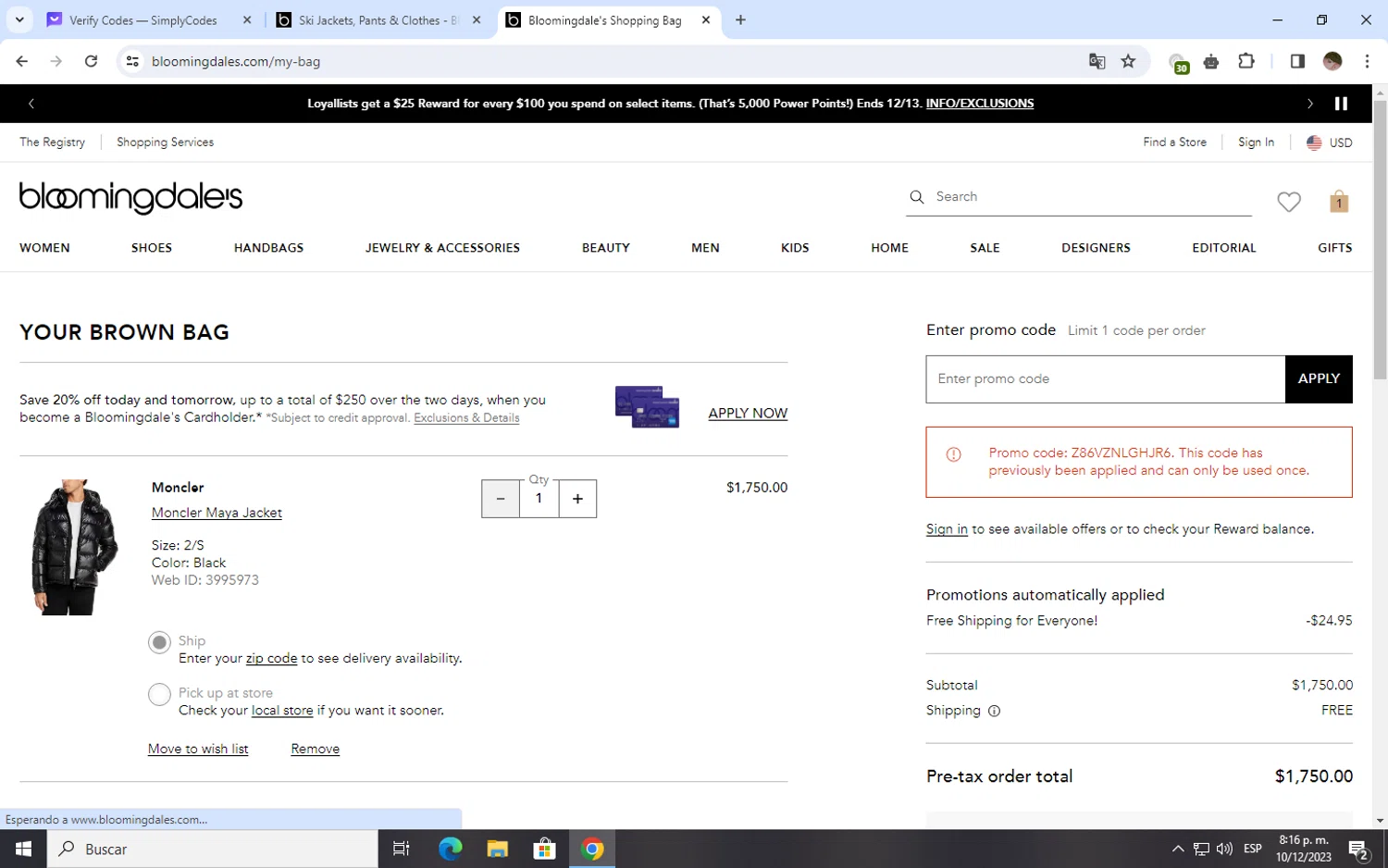The height and width of the screenshot is (868, 1388).
Task: Open INFO/EXCLUSIONS banner link
Action: pos(980,104)
